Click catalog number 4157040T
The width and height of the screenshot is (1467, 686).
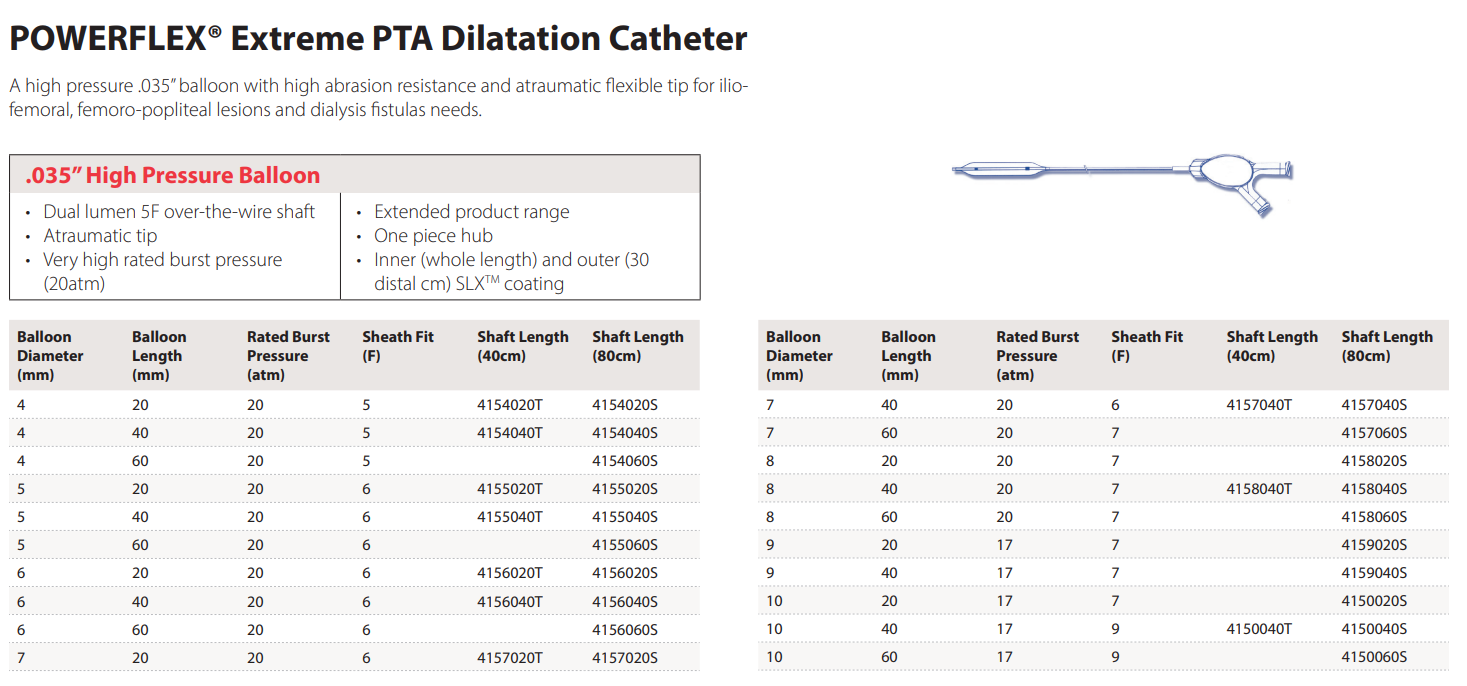tap(1259, 405)
